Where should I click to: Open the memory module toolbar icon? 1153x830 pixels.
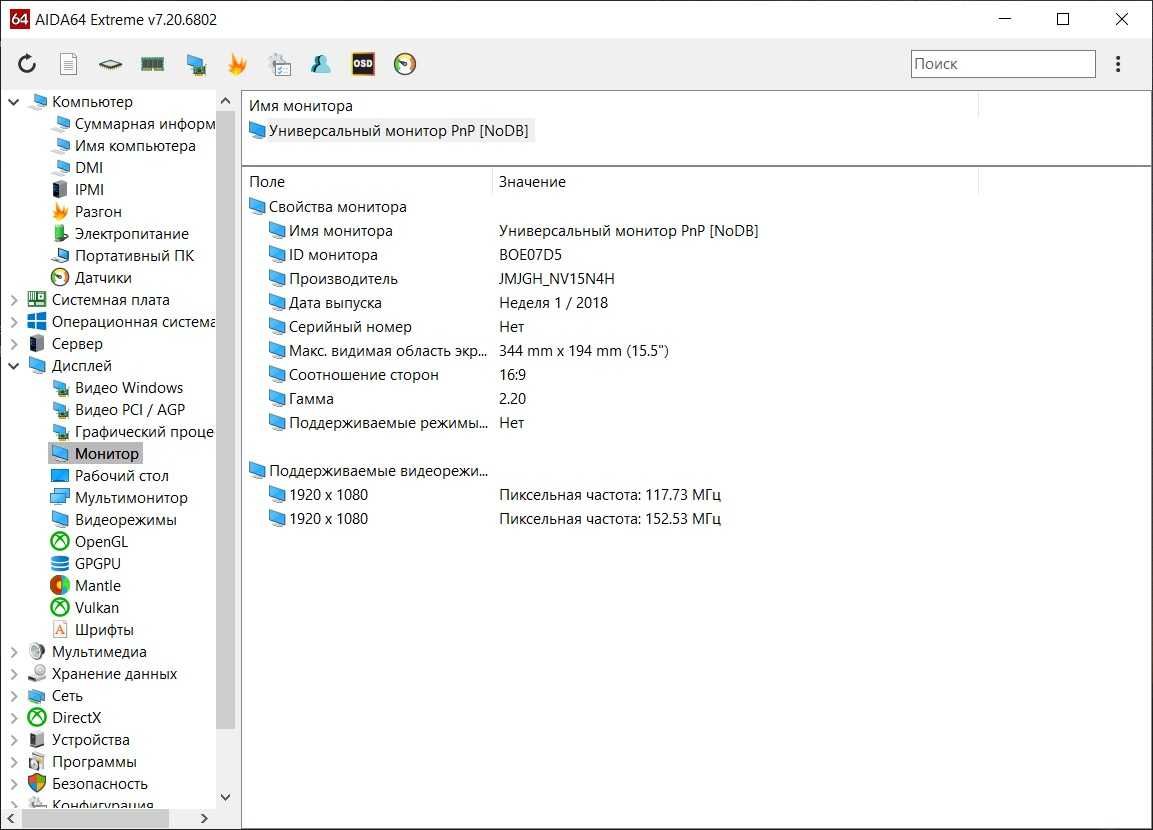(x=152, y=65)
